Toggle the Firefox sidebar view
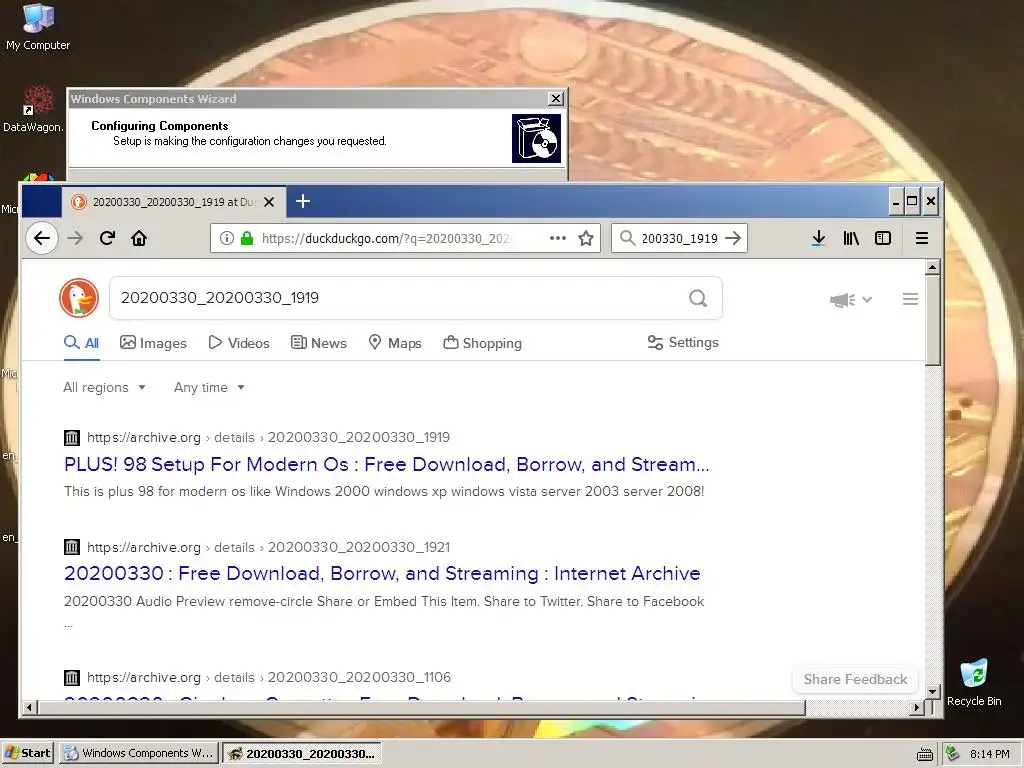 click(883, 238)
